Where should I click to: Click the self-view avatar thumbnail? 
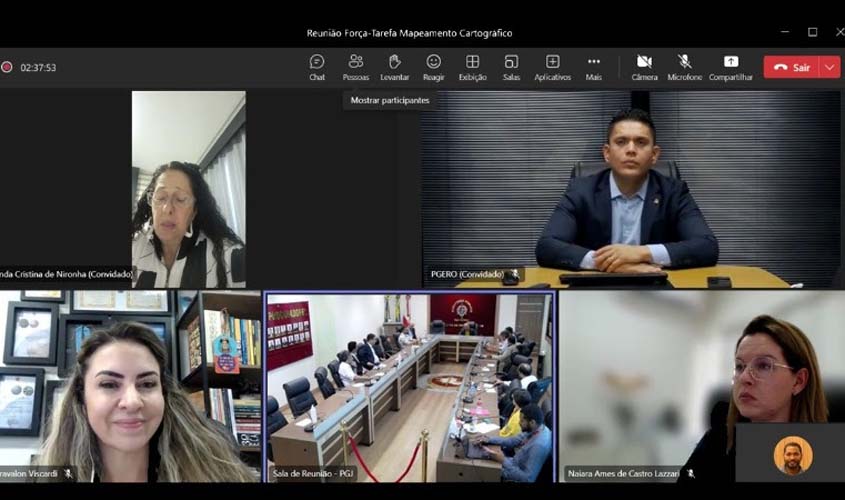[792, 455]
